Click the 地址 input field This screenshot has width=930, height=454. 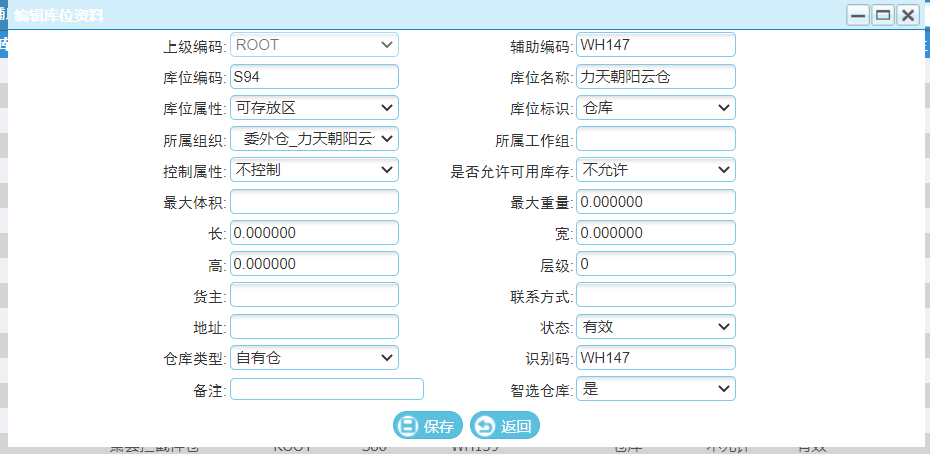tap(314, 326)
